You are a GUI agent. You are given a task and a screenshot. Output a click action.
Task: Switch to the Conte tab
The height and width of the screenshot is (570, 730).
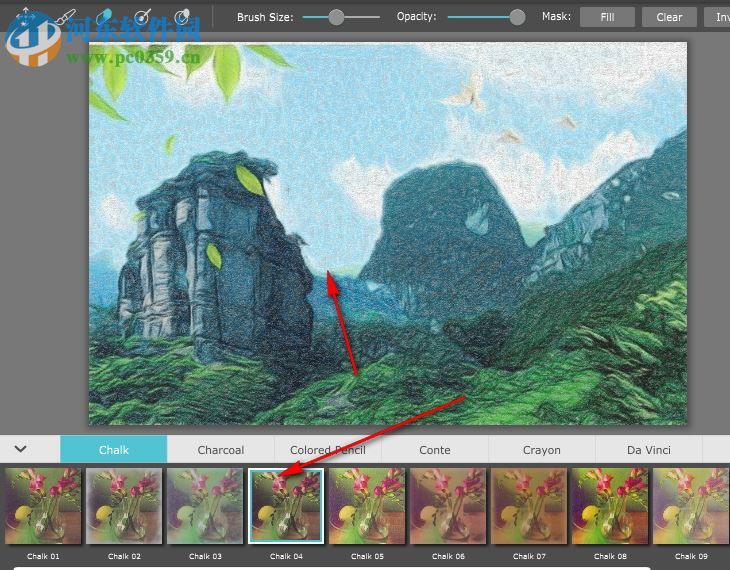[435, 450]
